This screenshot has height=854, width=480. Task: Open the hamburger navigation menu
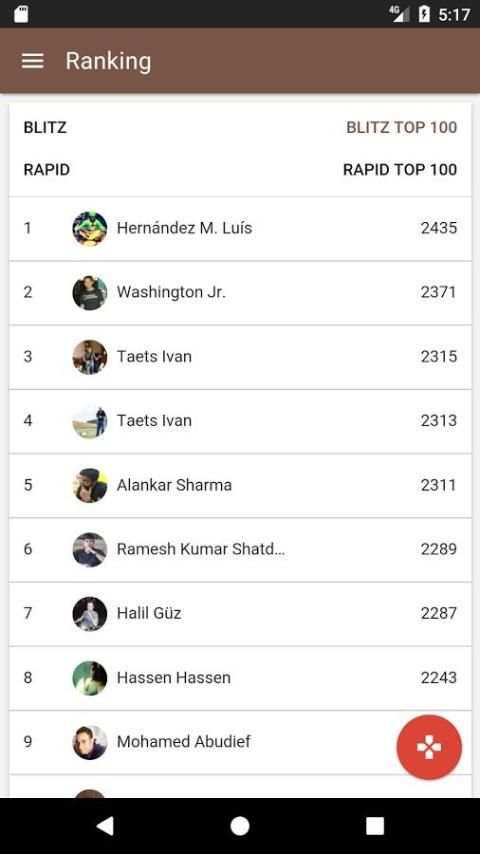click(33, 60)
